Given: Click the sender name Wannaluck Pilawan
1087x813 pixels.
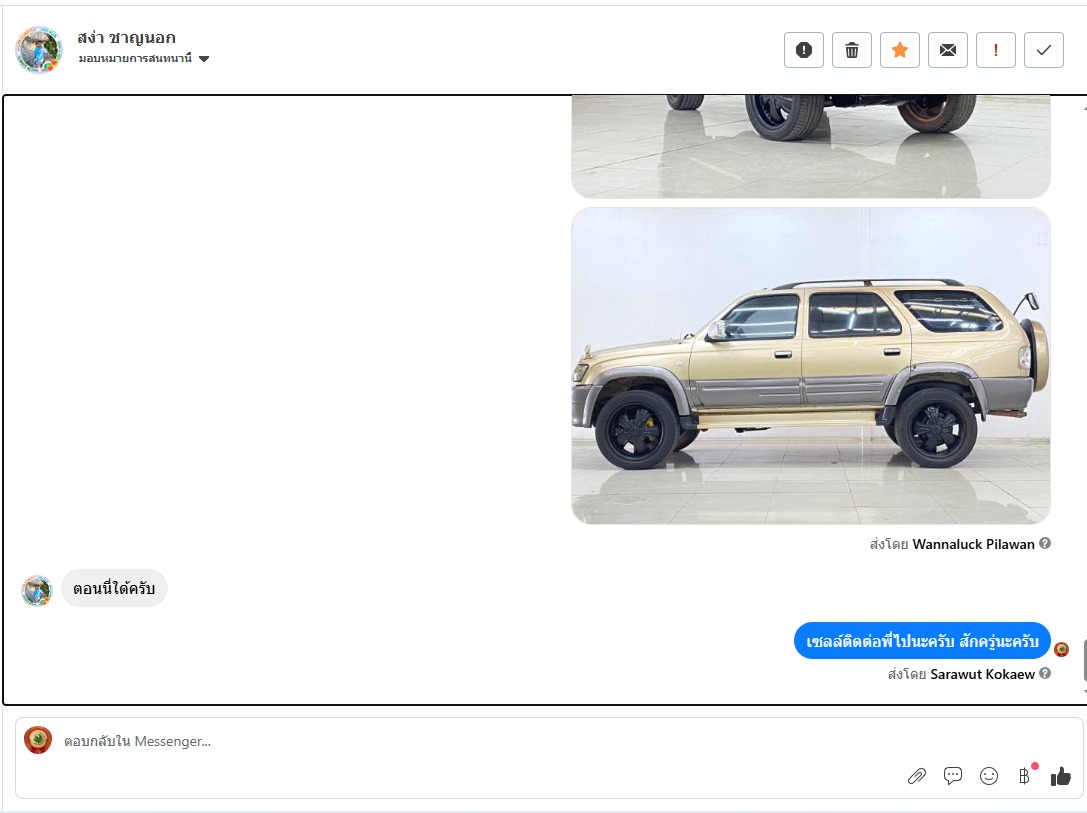Looking at the screenshot, I should tap(973, 544).
